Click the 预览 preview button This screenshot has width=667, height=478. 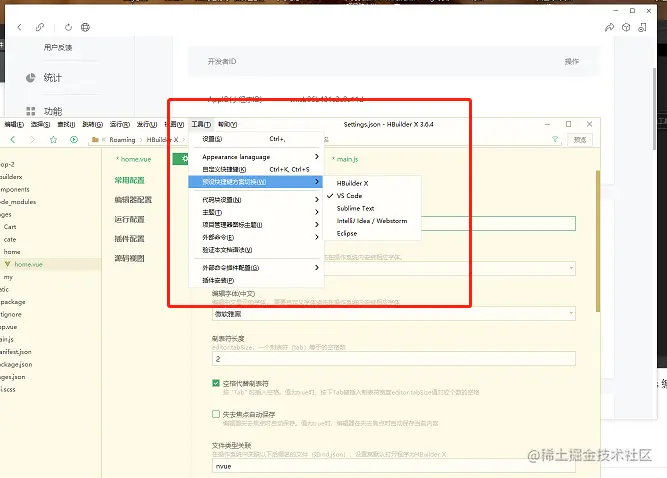click(x=580, y=139)
